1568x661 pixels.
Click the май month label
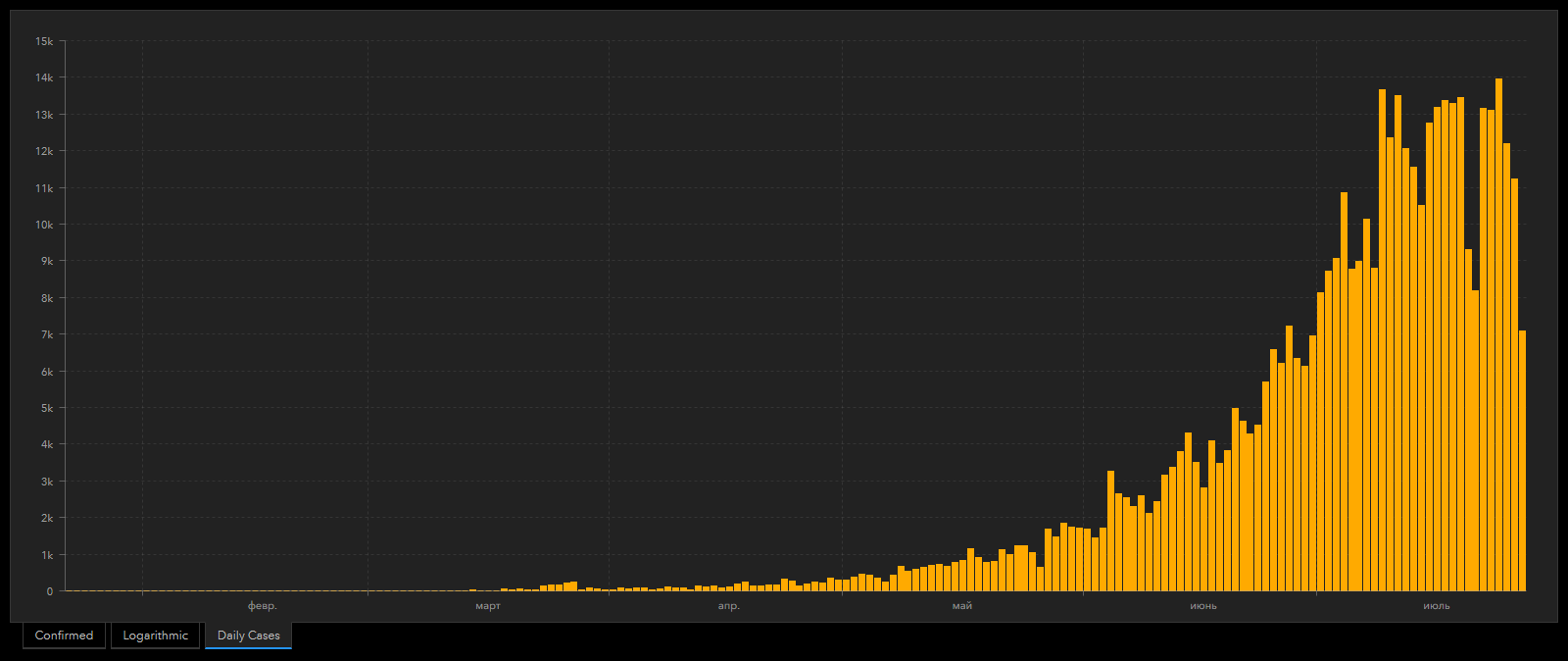pyautogui.click(x=962, y=606)
